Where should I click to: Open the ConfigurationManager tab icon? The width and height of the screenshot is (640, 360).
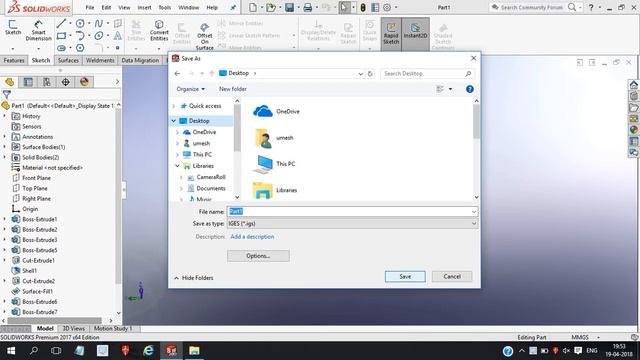click(47, 82)
